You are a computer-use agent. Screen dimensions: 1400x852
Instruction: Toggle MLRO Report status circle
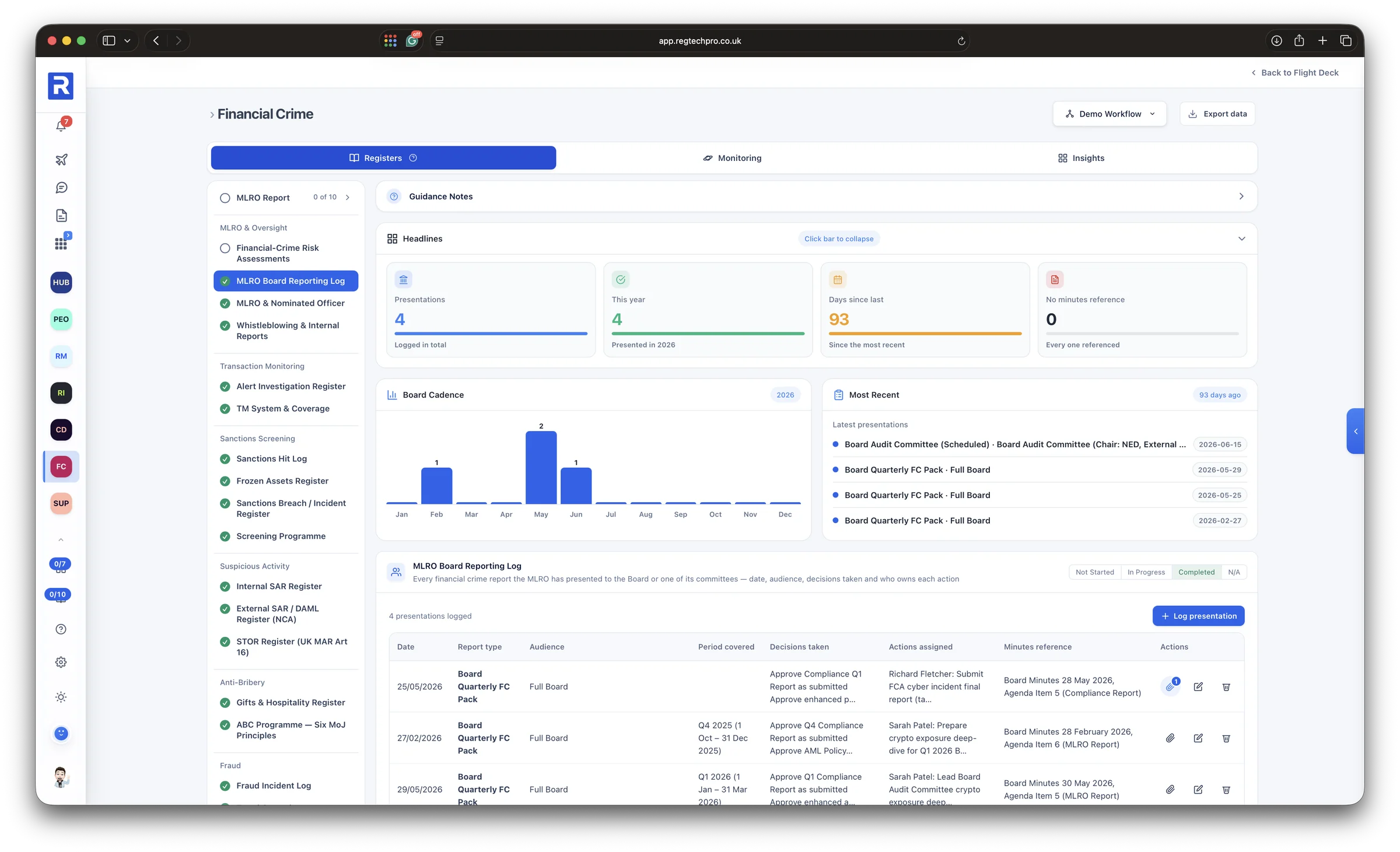pyautogui.click(x=225, y=198)
